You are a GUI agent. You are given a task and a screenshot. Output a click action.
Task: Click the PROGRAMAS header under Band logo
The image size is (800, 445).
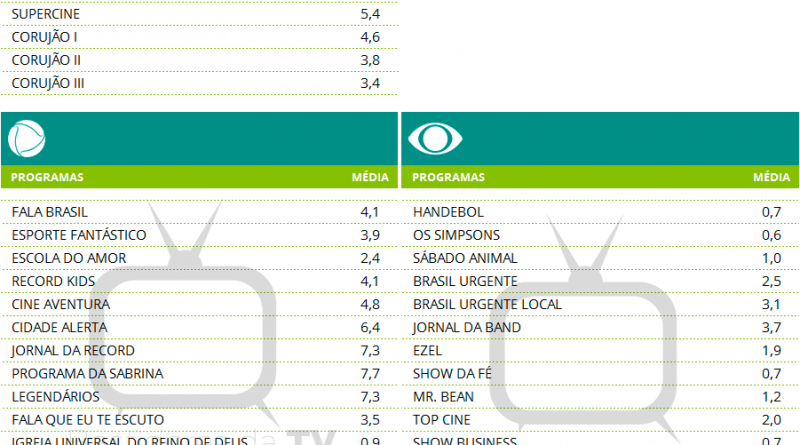[448, 177]
